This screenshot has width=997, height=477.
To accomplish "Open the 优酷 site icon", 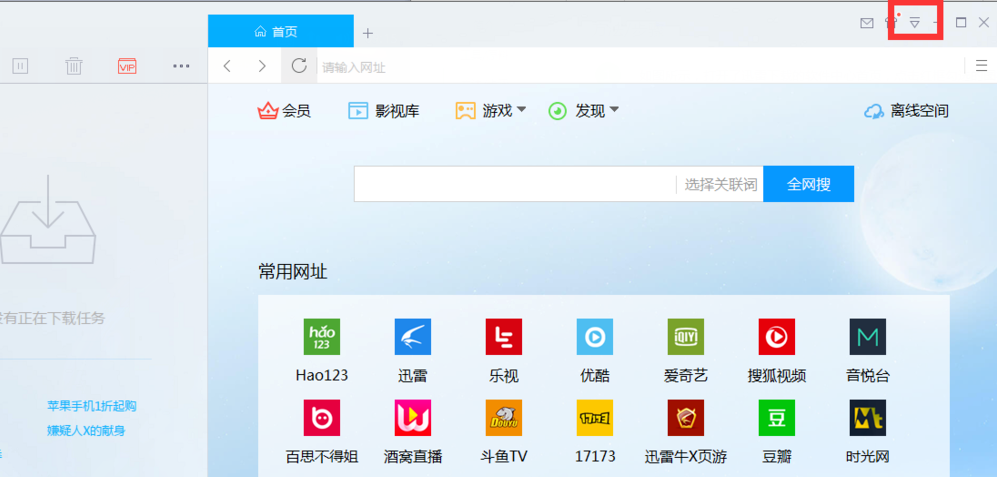I will (x=595, y=336).
